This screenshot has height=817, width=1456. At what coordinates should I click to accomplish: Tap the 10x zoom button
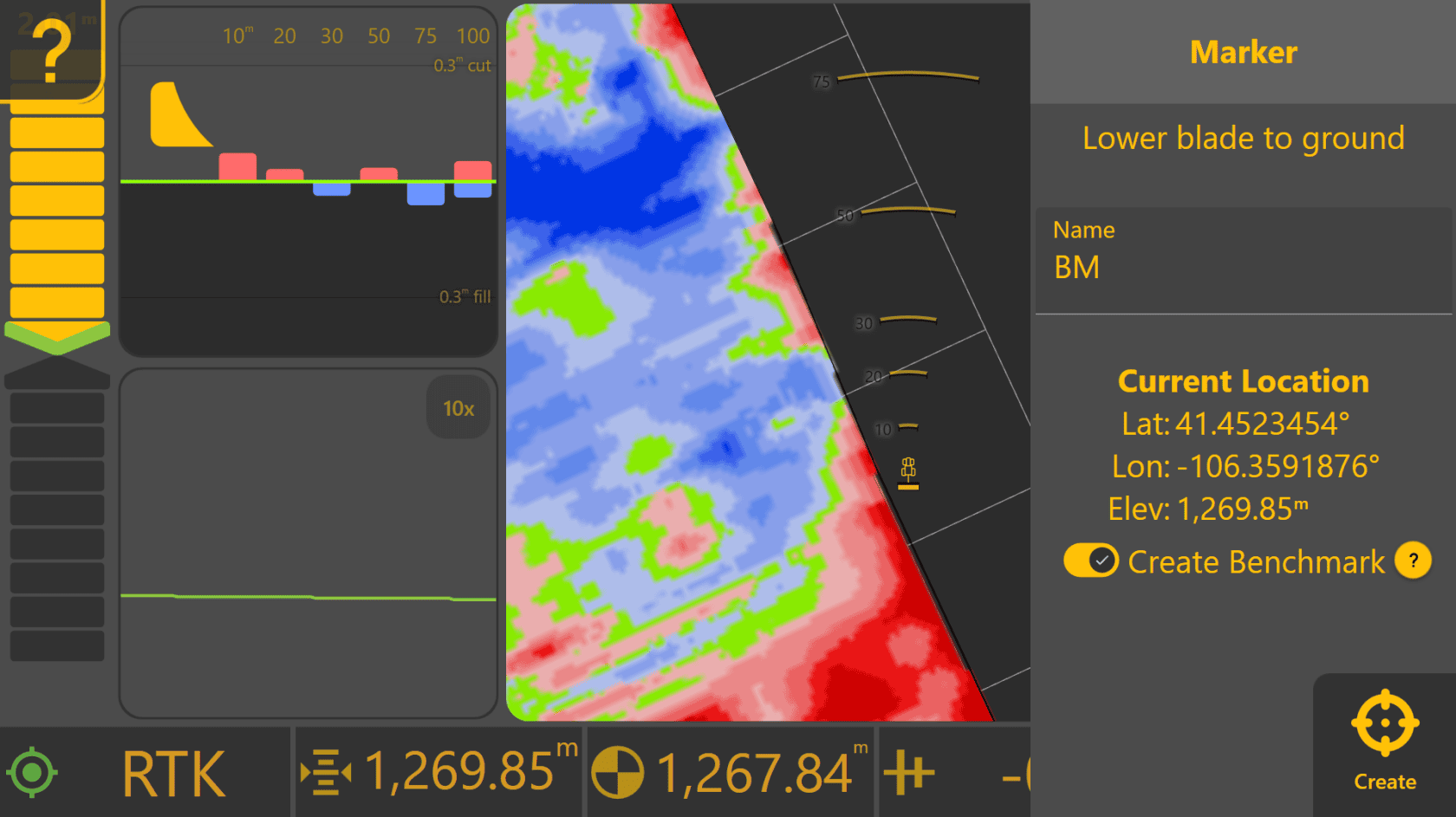pos(458,408)
